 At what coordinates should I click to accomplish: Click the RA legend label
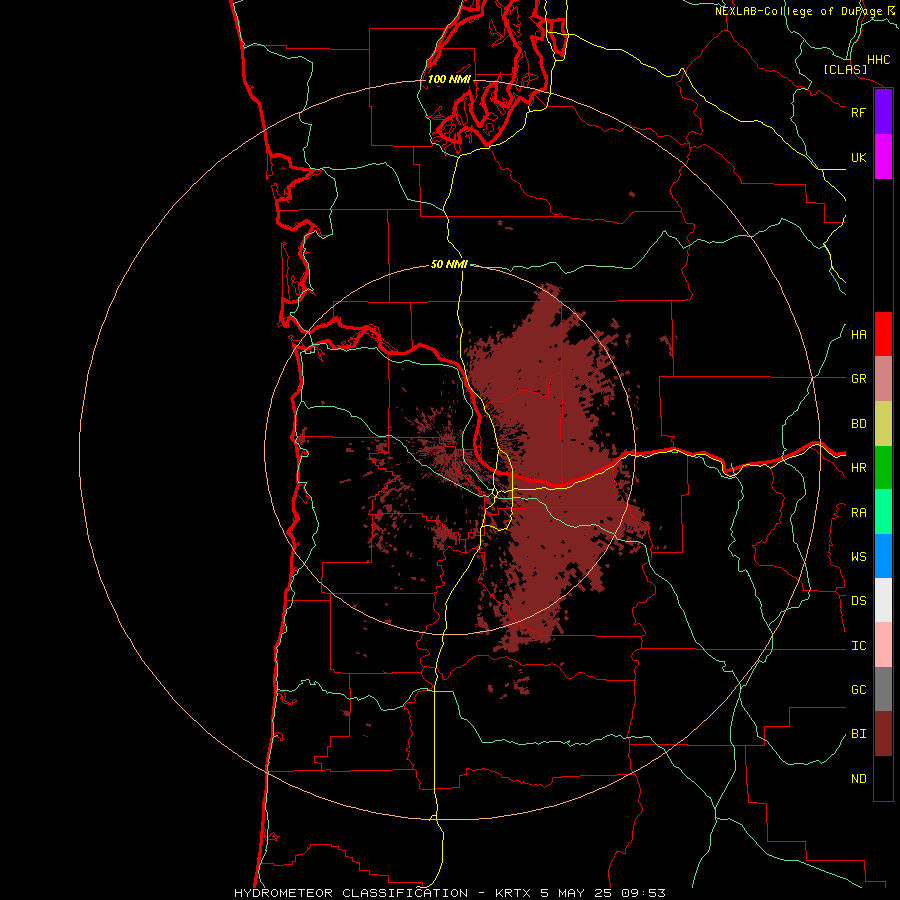pos(858,513)
